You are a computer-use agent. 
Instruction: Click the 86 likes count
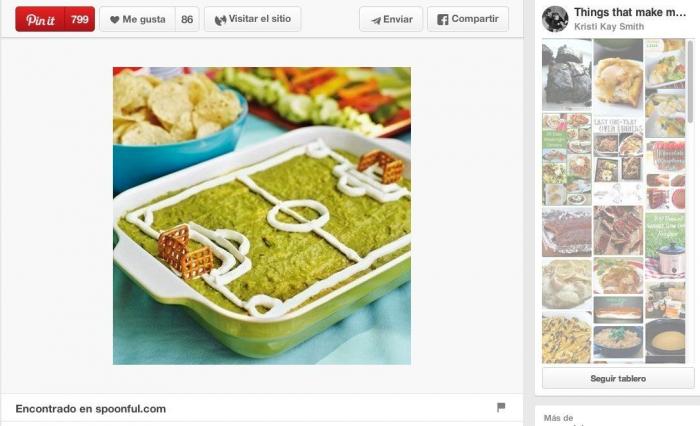tap(187, 19)
